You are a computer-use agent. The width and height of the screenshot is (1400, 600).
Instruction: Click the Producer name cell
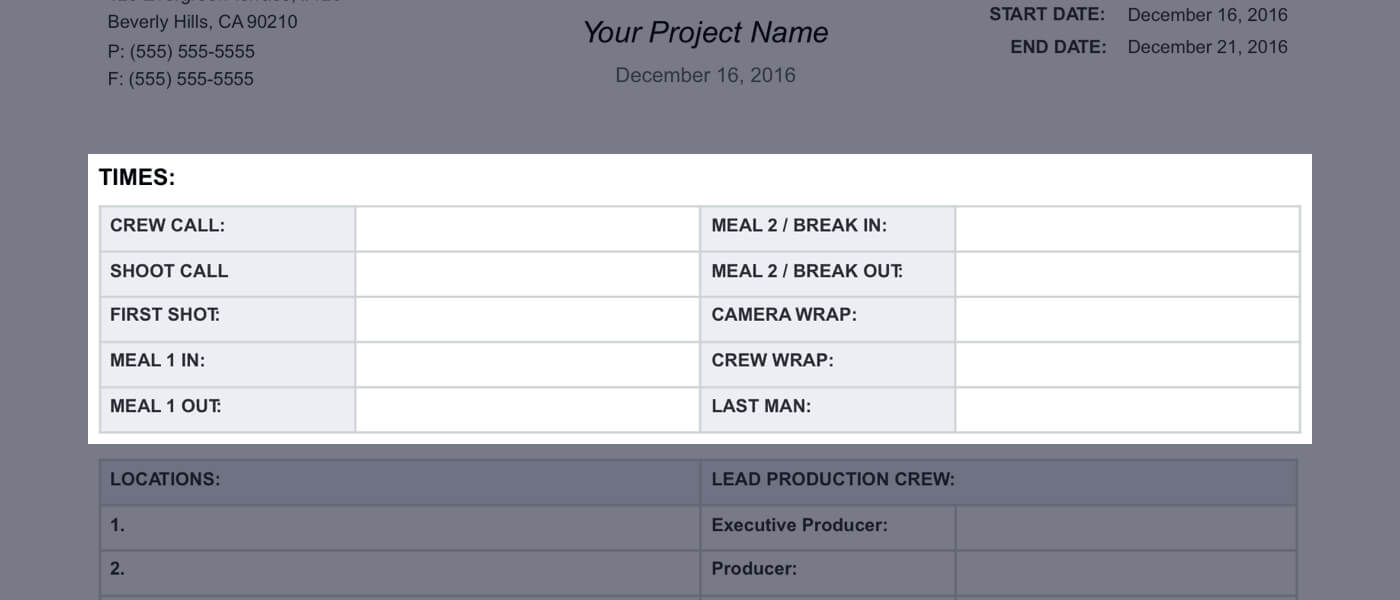point(1126,570)
